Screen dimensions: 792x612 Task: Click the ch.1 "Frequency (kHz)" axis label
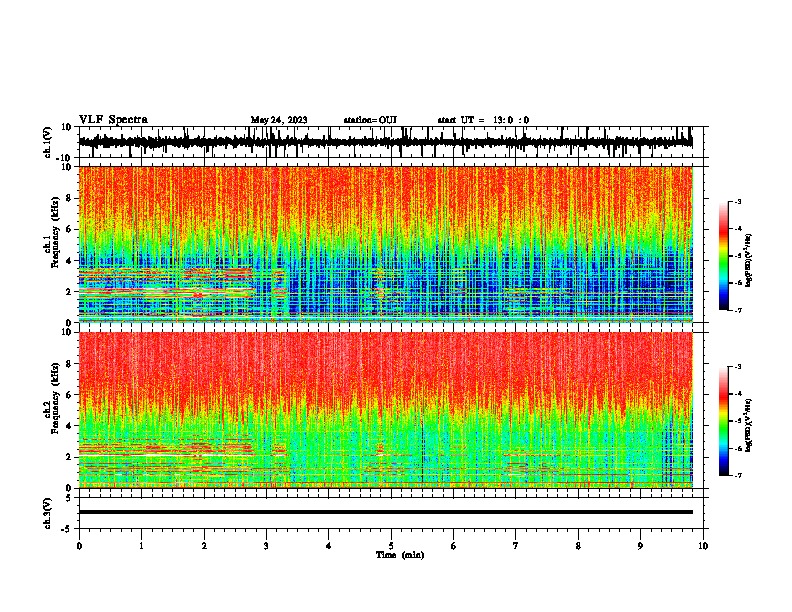point(55,232)
